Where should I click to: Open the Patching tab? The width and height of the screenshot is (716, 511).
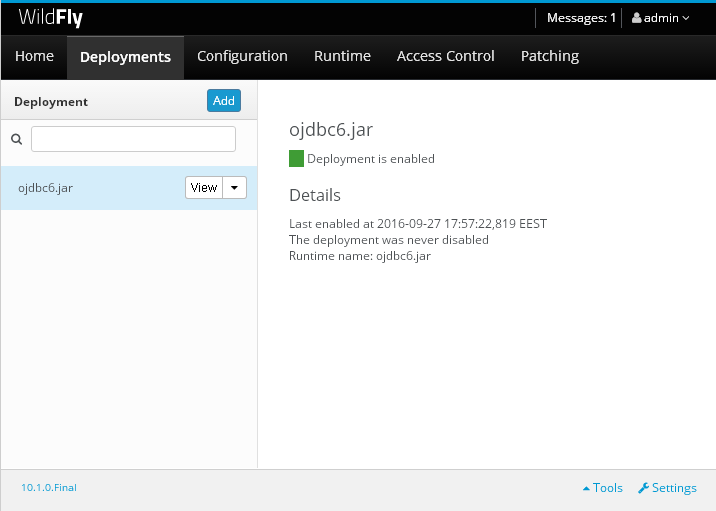pyautogui.click(x=550, y=56)
